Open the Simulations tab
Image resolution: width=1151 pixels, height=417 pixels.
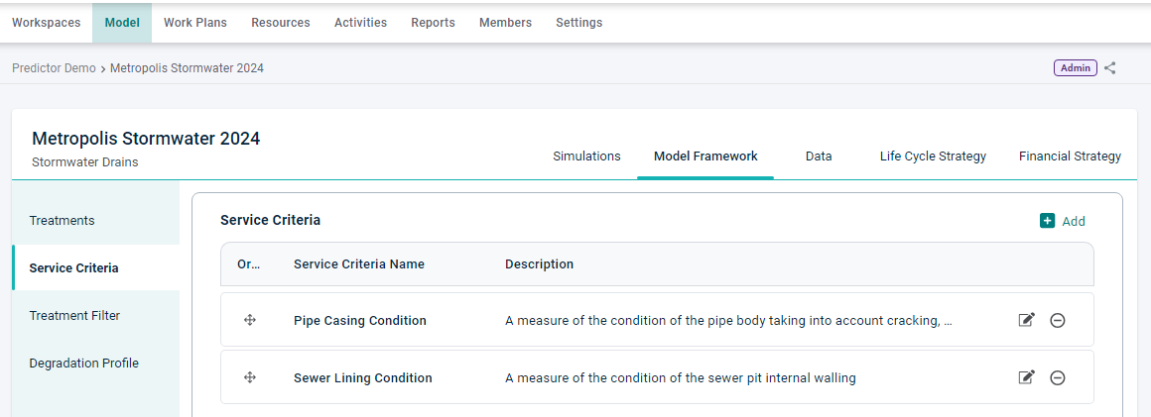click(x=587, y=156)
